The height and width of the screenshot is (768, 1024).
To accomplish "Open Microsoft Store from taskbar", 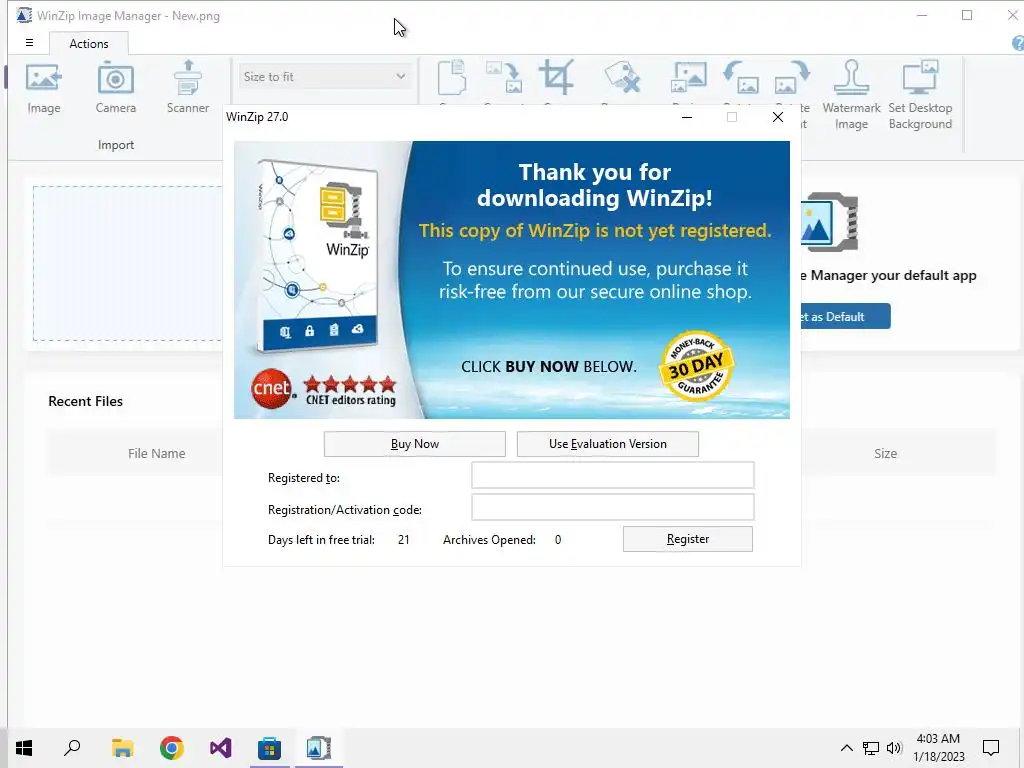I will click(x=269, y=748).
